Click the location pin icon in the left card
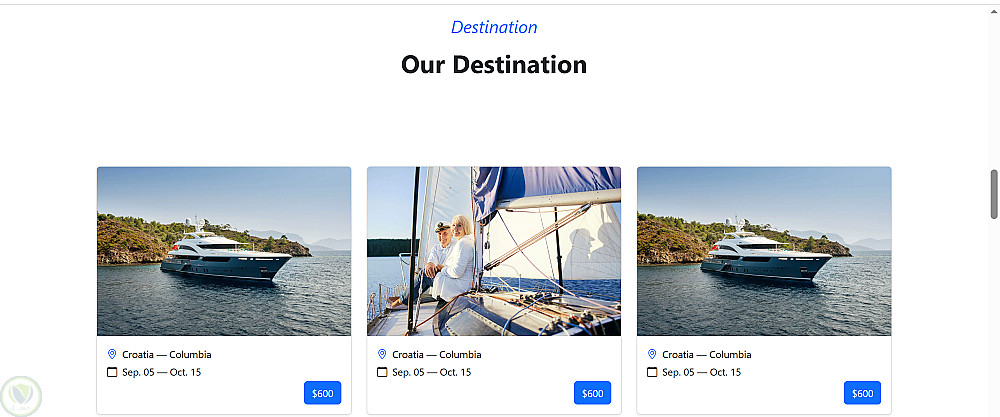Image resolution: width=1000 pixels, height=417 pixels. 112,354
